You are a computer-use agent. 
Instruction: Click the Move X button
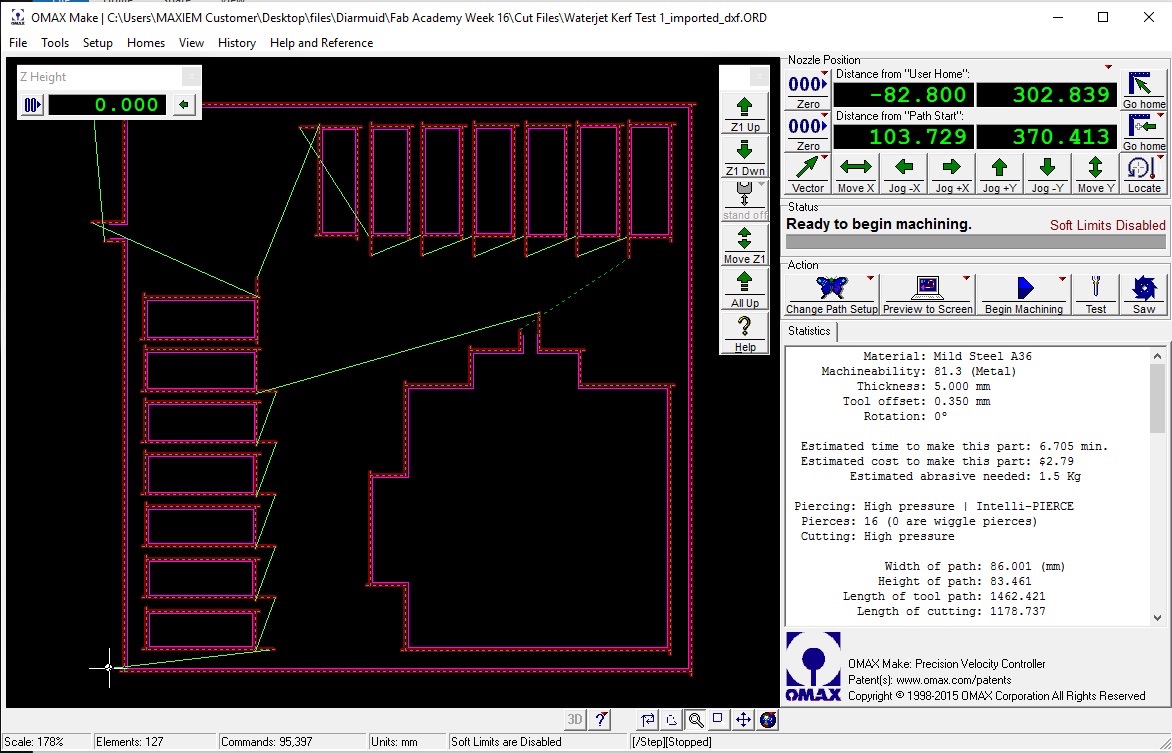[855, 174]
